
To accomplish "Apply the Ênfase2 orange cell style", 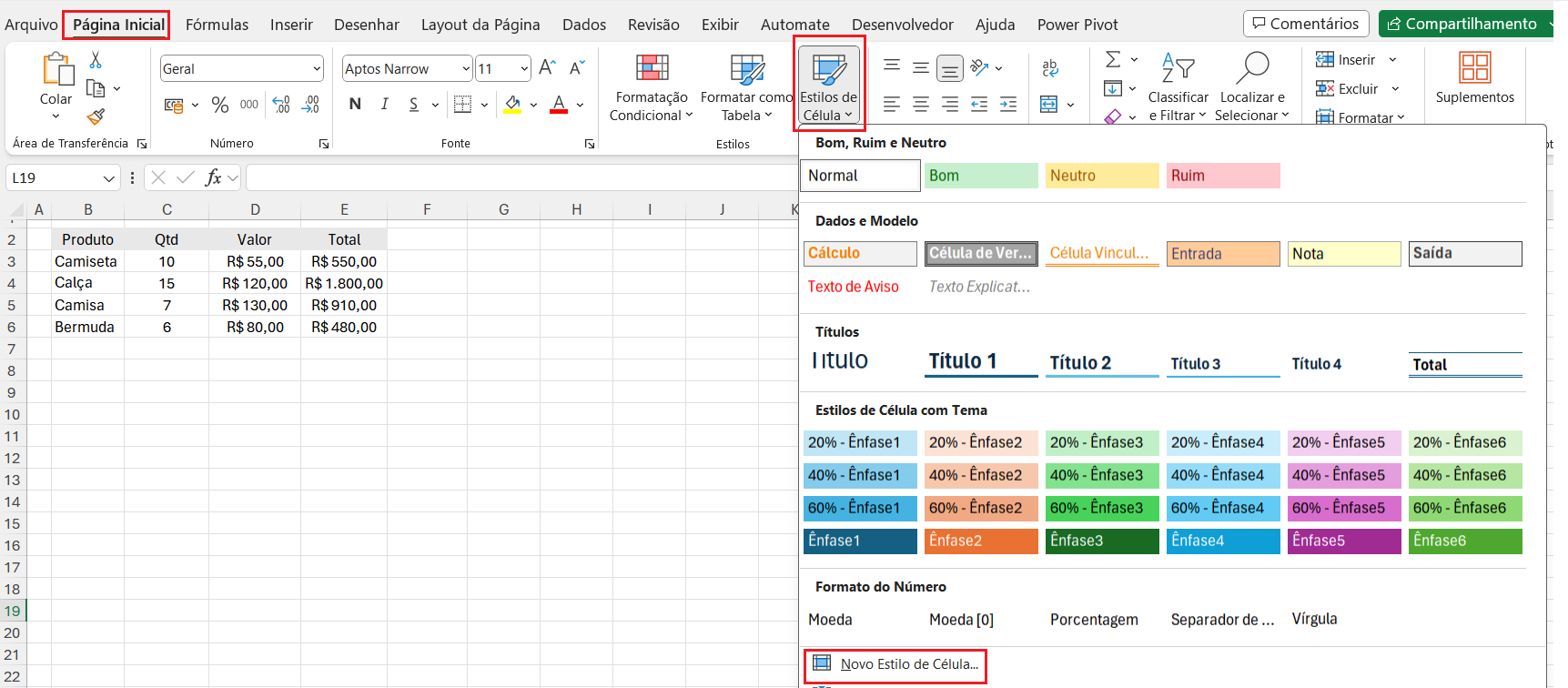I will coord(981,541).
